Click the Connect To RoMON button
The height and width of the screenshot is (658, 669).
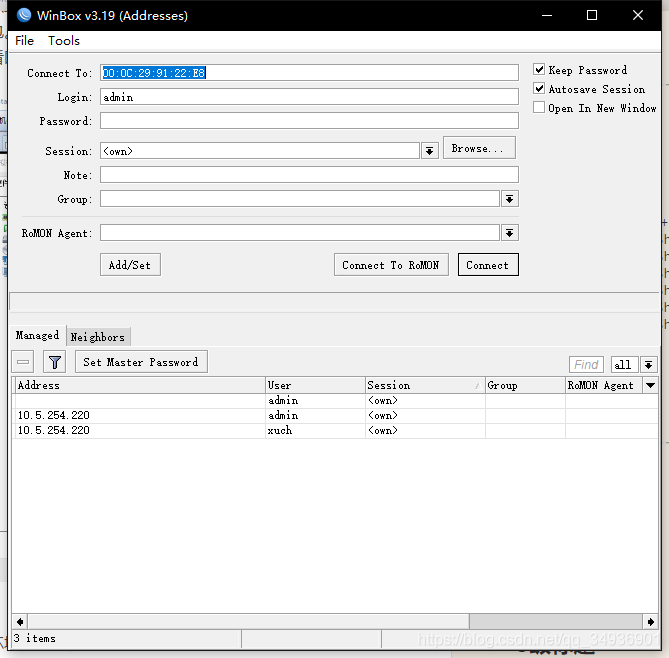pos(391,265)
